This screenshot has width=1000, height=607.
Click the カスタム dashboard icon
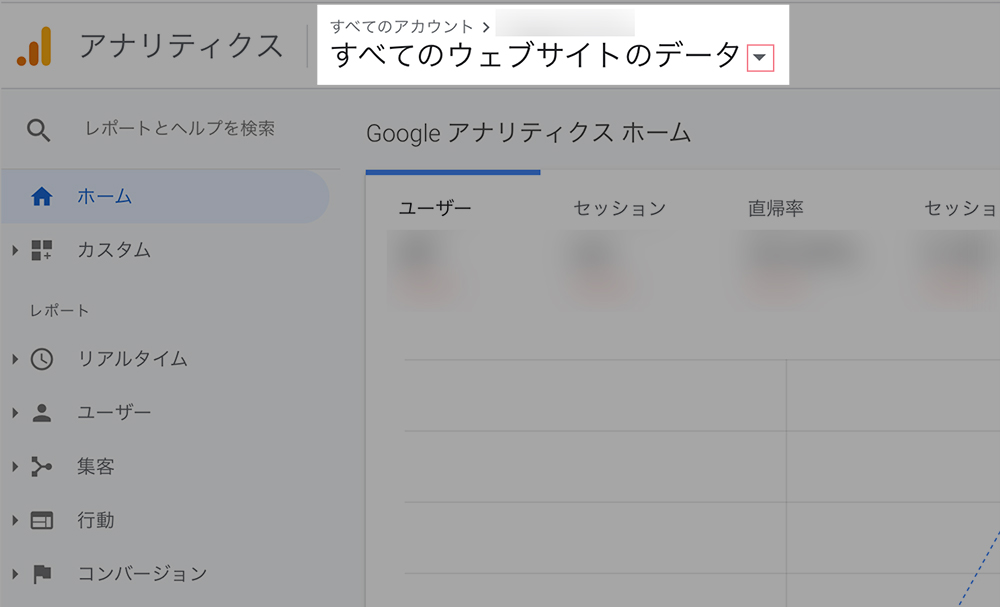[x=41, y=250]
